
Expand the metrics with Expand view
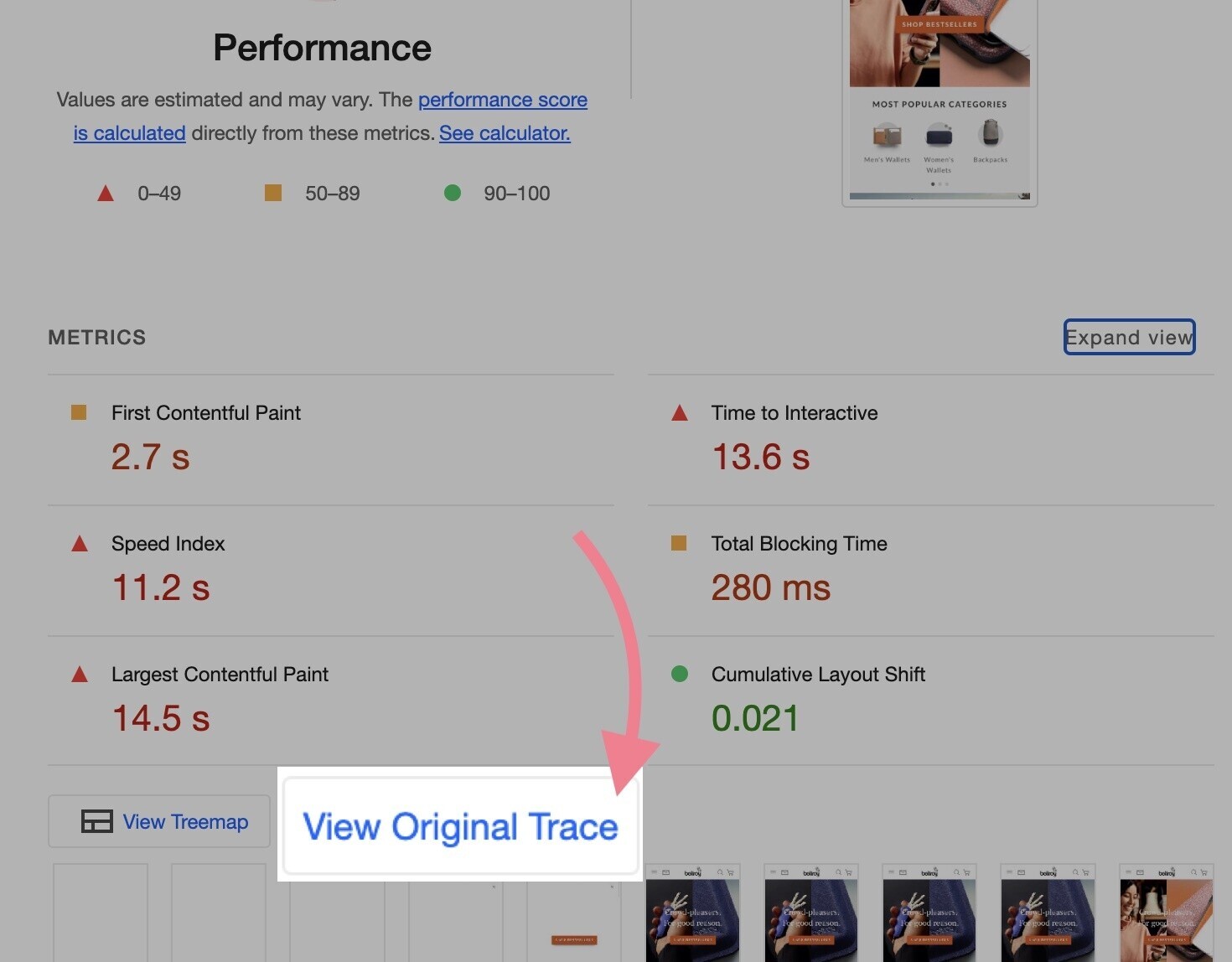(1129, 337)
